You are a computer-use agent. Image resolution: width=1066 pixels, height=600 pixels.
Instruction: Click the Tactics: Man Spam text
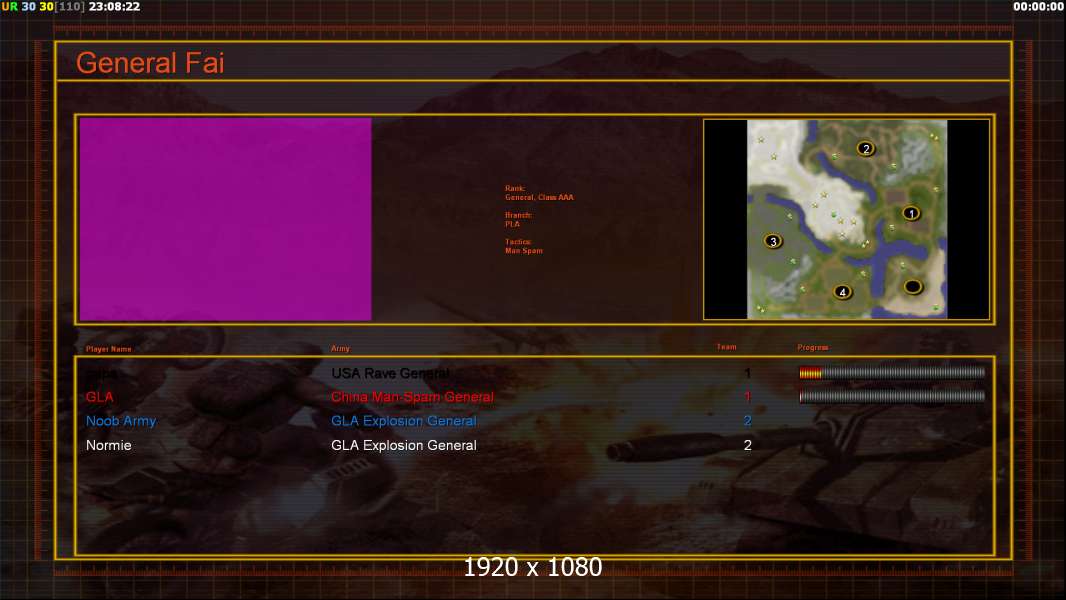pos(523,246)
